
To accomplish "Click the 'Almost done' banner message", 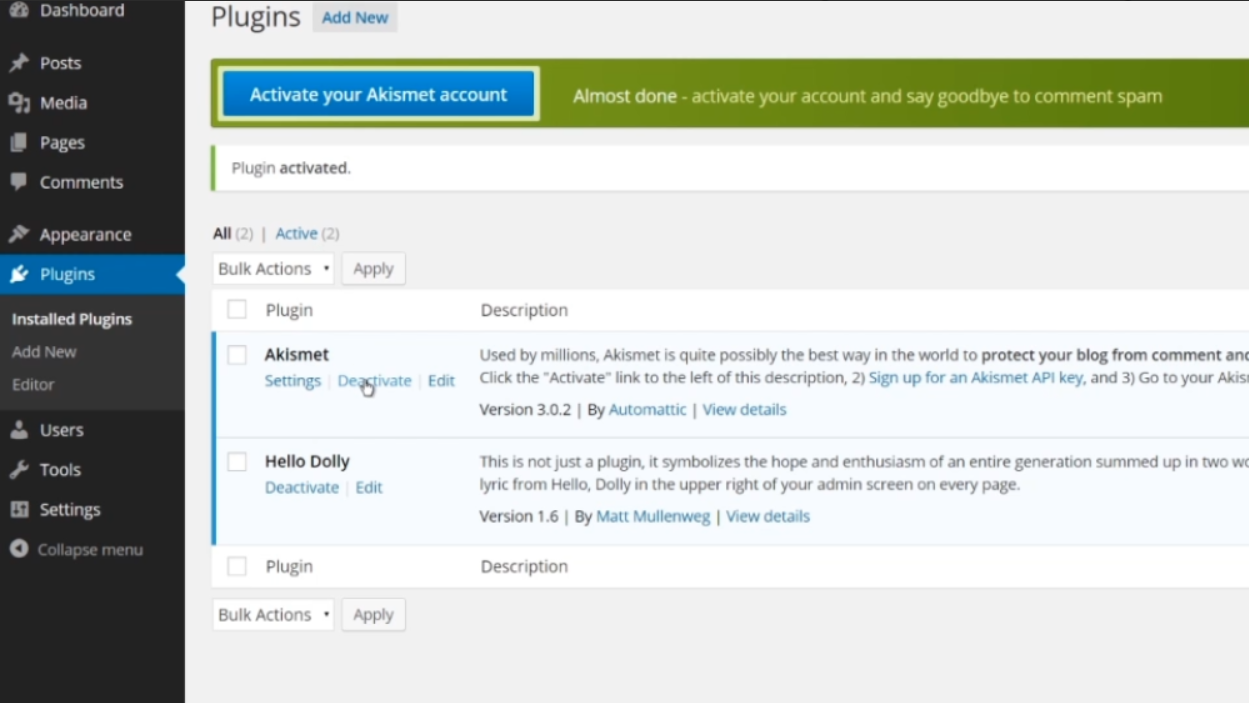I will click(867, 97).
